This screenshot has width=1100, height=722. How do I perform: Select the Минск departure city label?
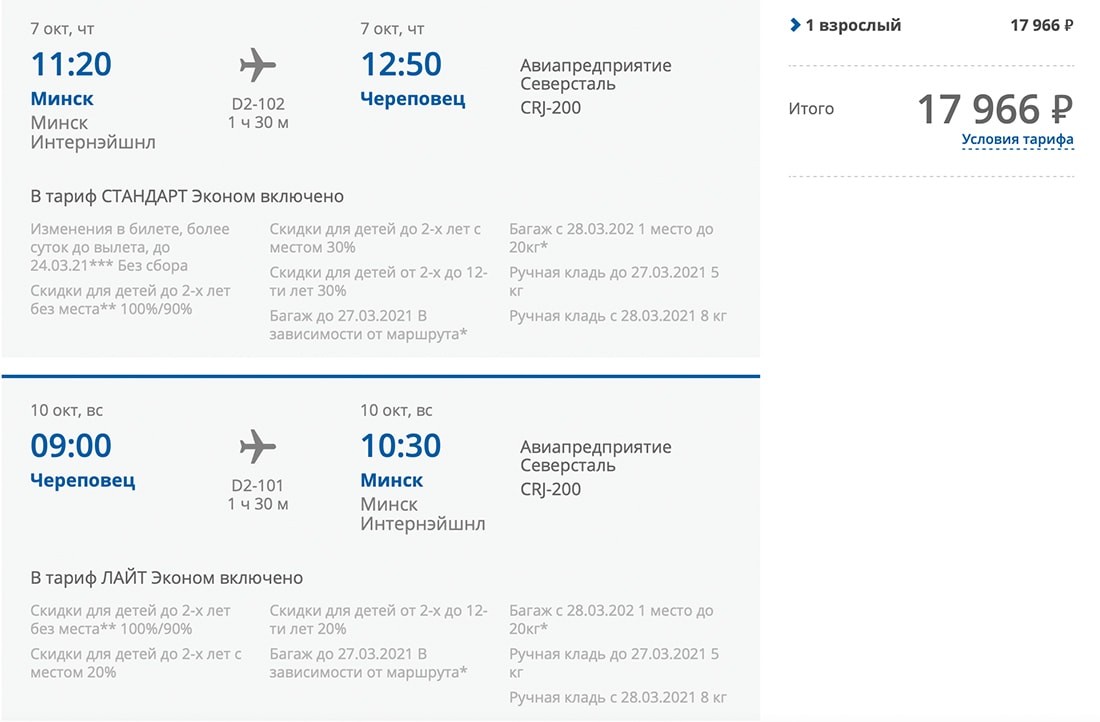64,98
